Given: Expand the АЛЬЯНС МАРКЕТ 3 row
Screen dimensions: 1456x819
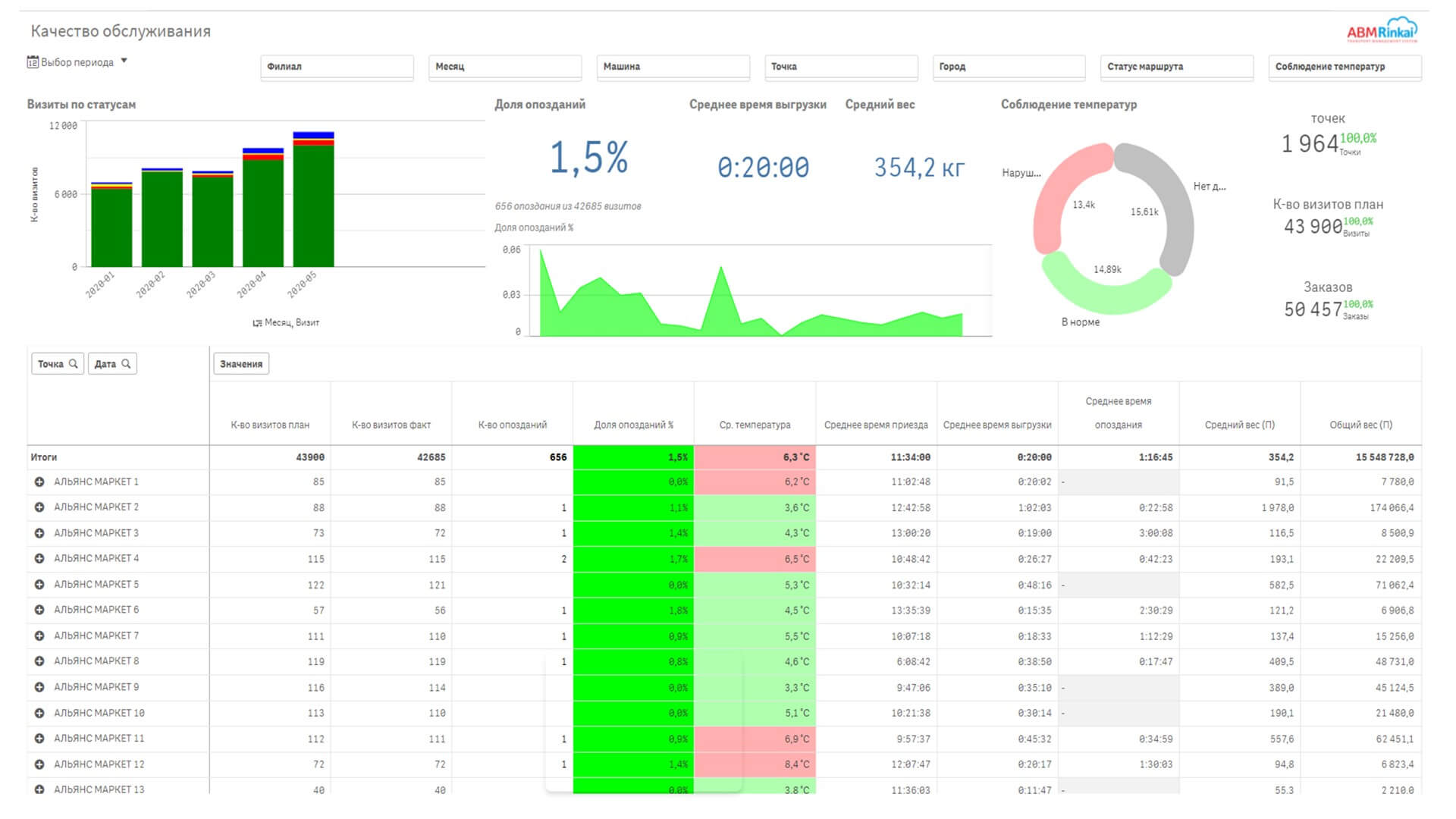Looking at the screenshot, I should (x=39, y=533).
